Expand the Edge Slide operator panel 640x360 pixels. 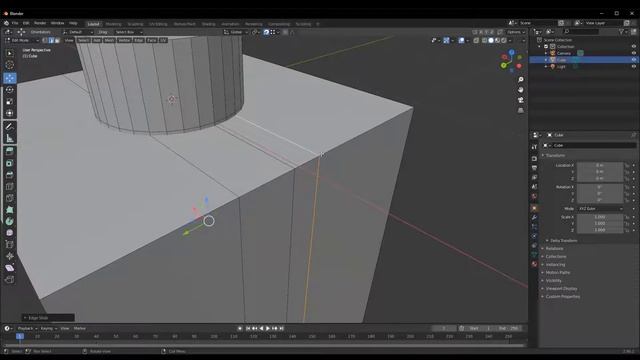[x=48, y=318]
